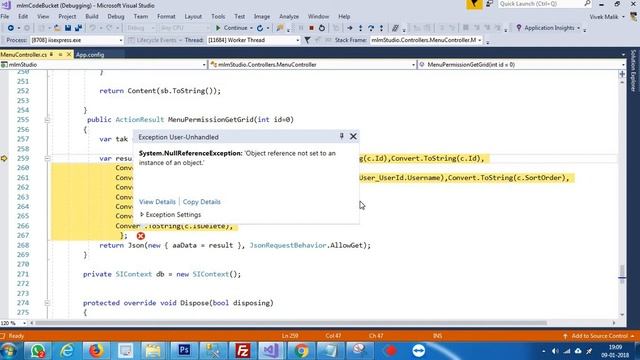Open Firefox from the taskbar
The height and width of the screenshot is (360, 640).
(x=96, y=351)
